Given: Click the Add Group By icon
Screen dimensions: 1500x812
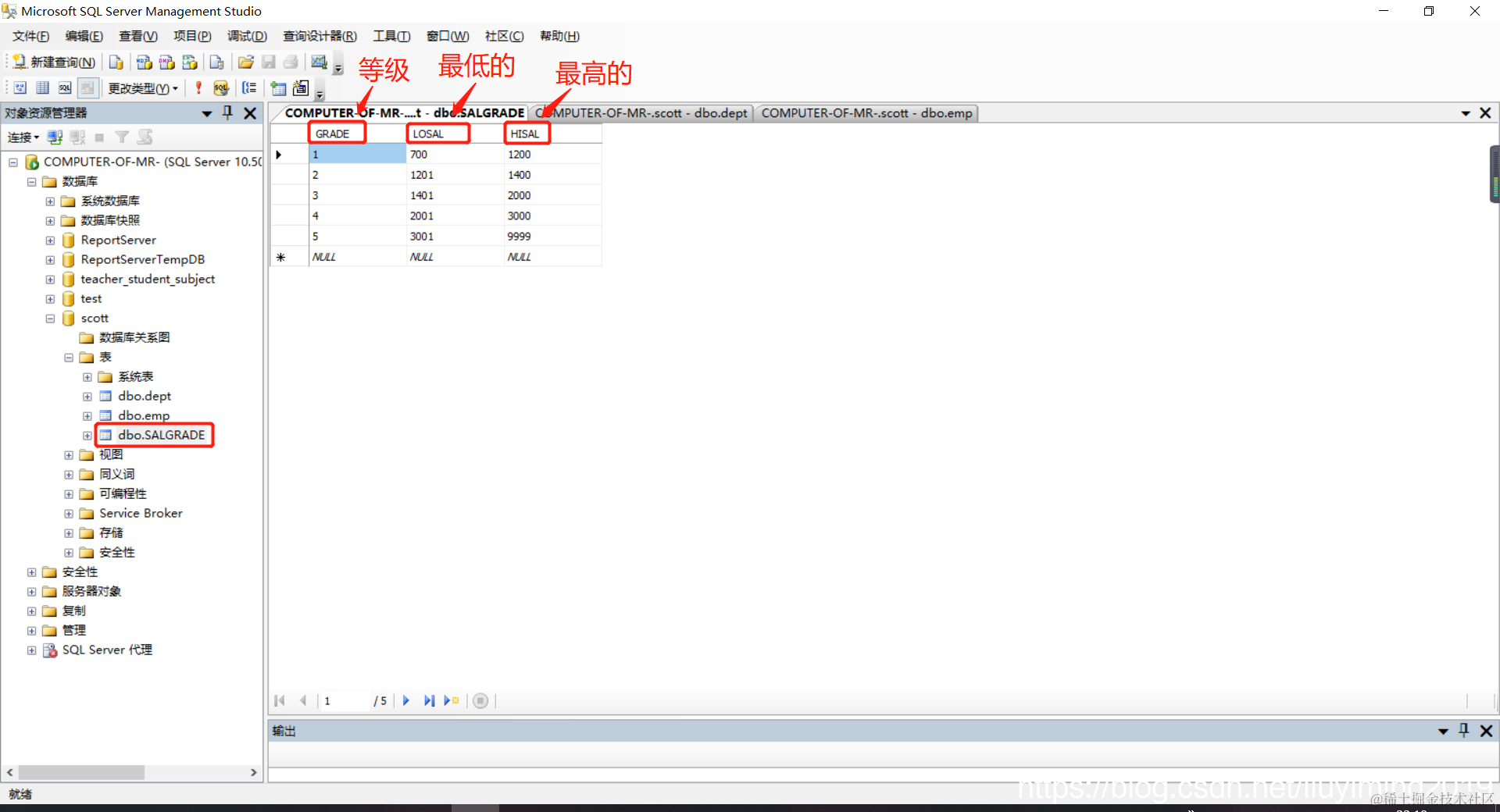Looking at the screenshot, I should pos(249,88).
